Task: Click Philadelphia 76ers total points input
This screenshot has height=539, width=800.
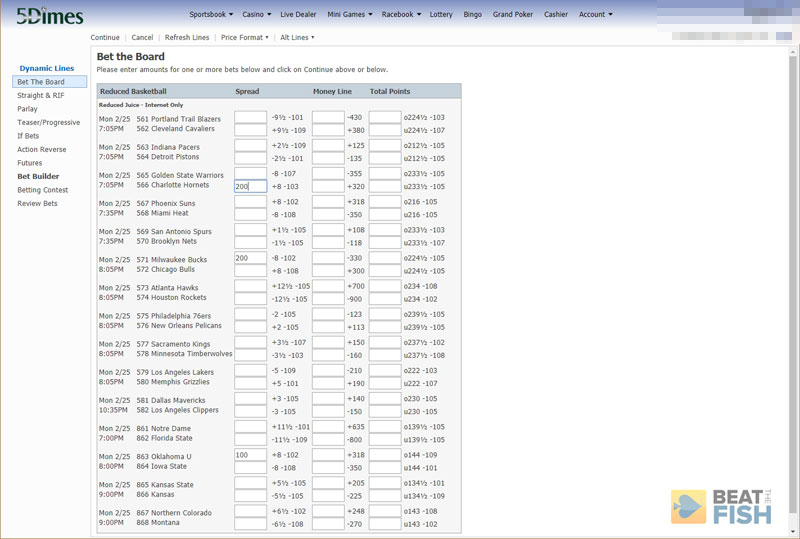Action: point(385,314)
